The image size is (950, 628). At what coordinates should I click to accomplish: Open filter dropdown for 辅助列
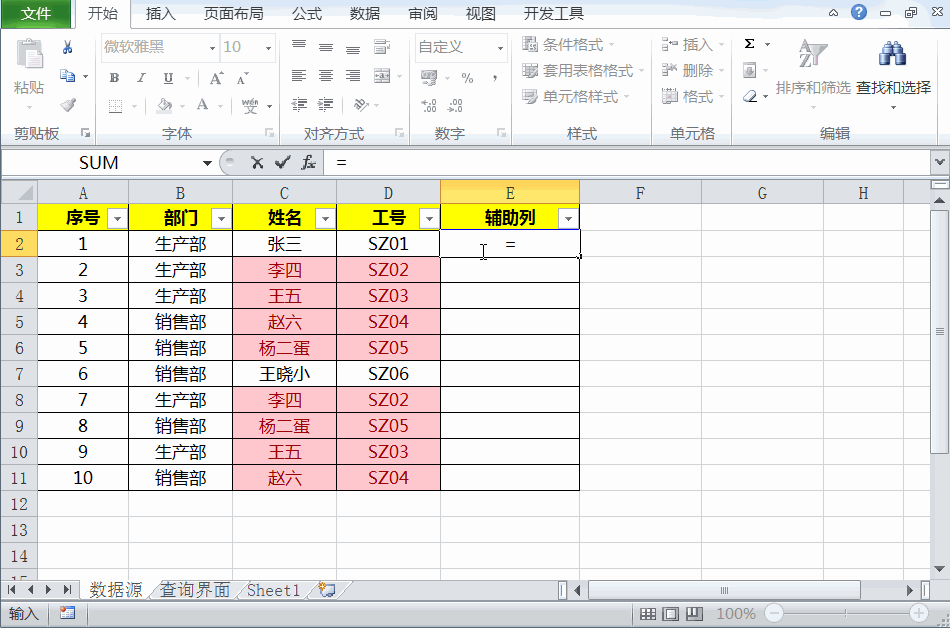(568, 218)
